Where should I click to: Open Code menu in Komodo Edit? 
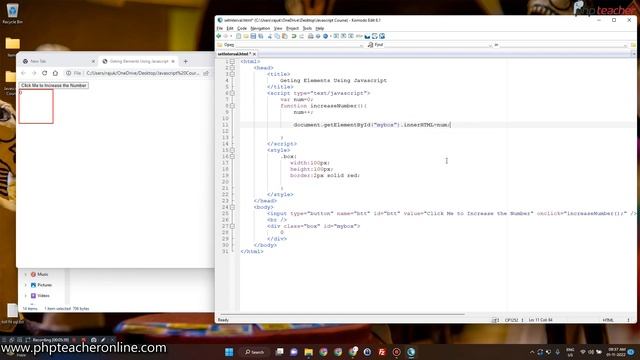coord(242,29)
